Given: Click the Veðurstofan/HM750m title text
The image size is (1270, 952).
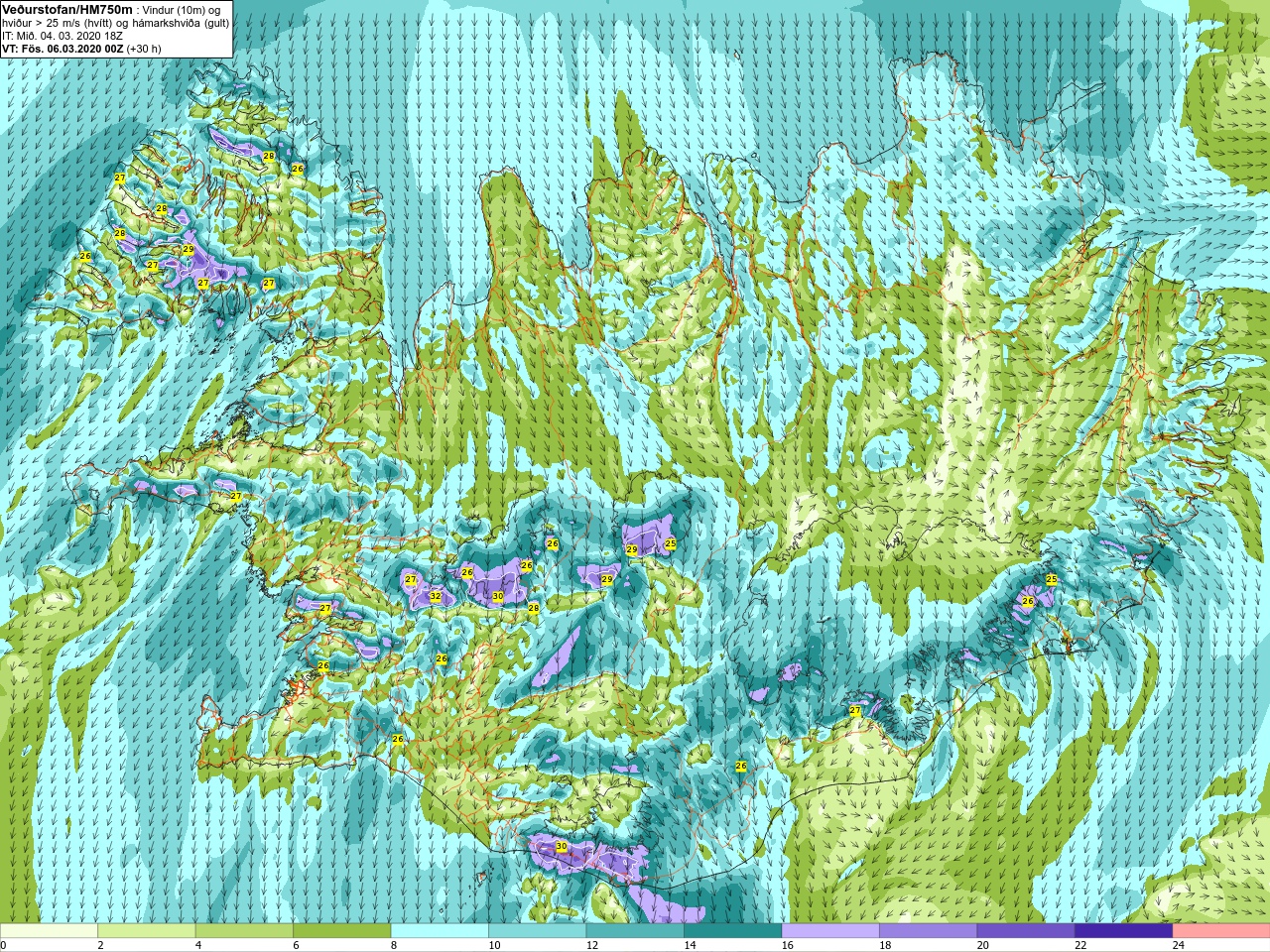Looking at the screenshot, I should [x=68, y=9].
